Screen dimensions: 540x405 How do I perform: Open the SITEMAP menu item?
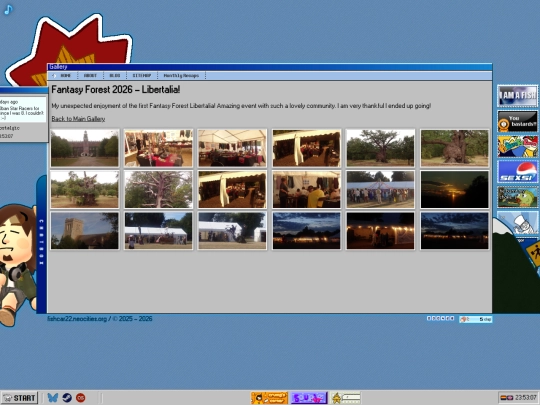pyautogui.click(x=142, y=75)
